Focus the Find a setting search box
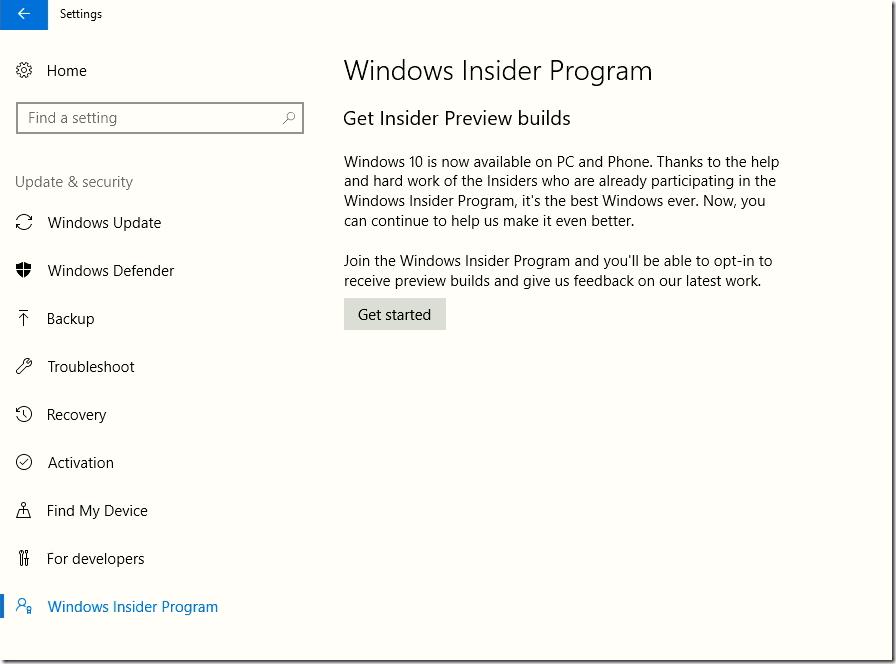Image resolution: width=896 pixels, height=664 pixels. (x=160, y=118)
